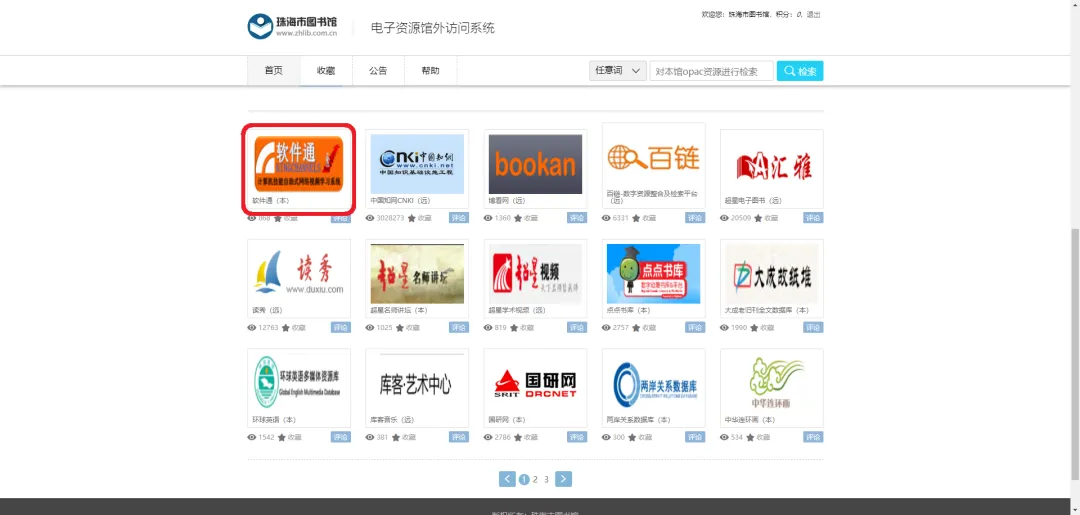Click 评论 button under 中国知网CNKI

(459, 218)
